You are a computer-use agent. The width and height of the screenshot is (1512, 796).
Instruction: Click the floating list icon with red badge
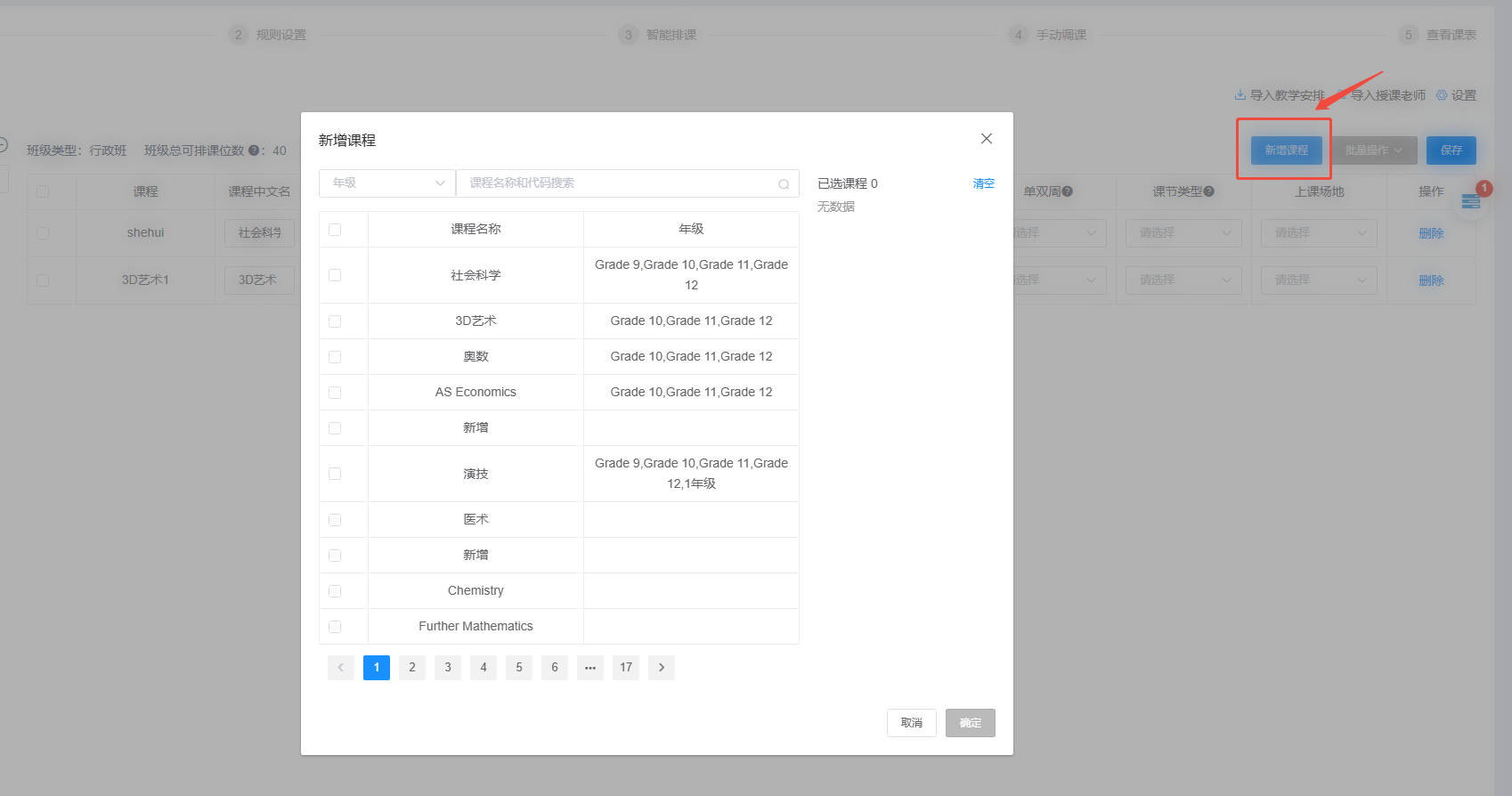click(1471, 202)
